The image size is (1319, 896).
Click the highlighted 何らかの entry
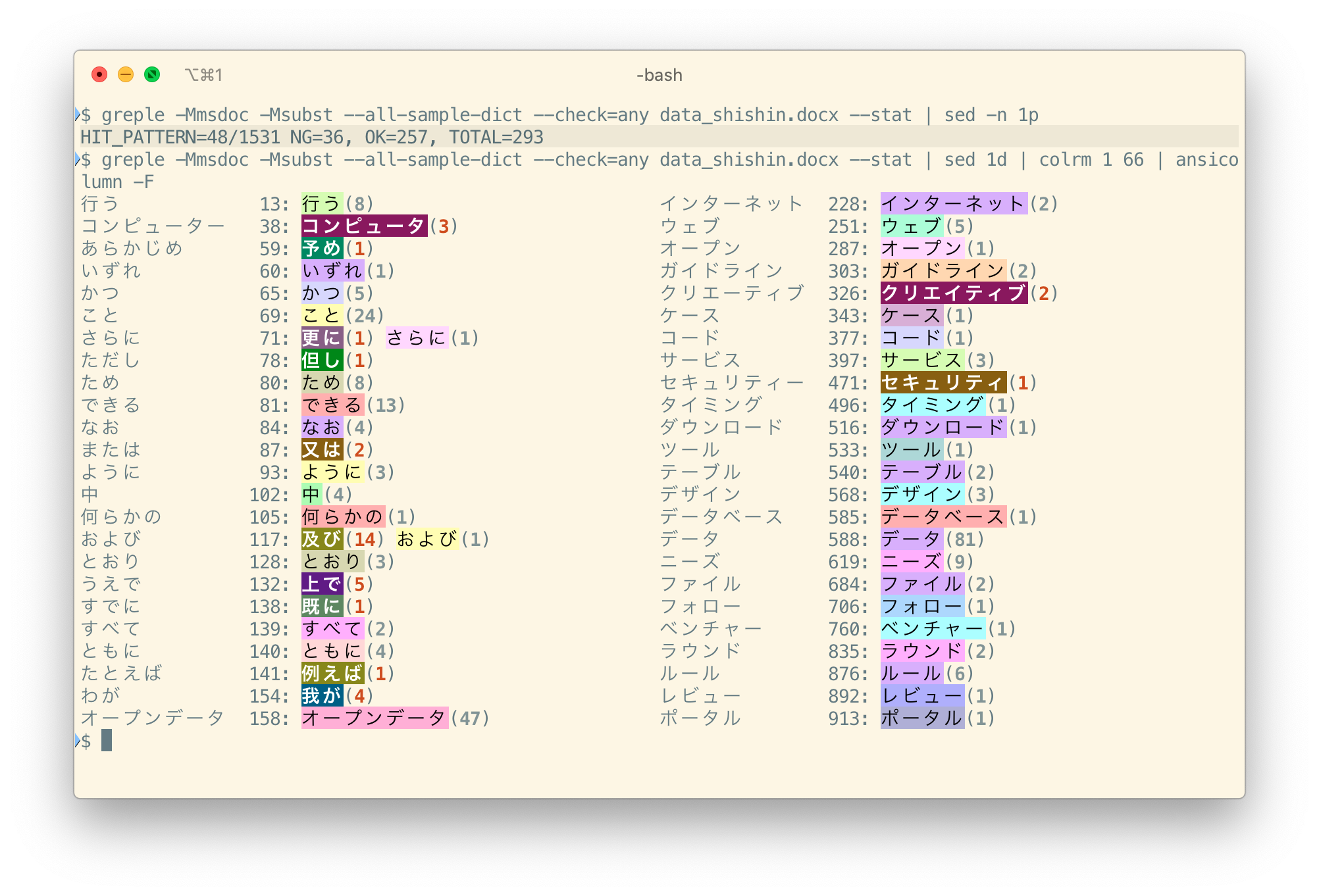point(343,517)
